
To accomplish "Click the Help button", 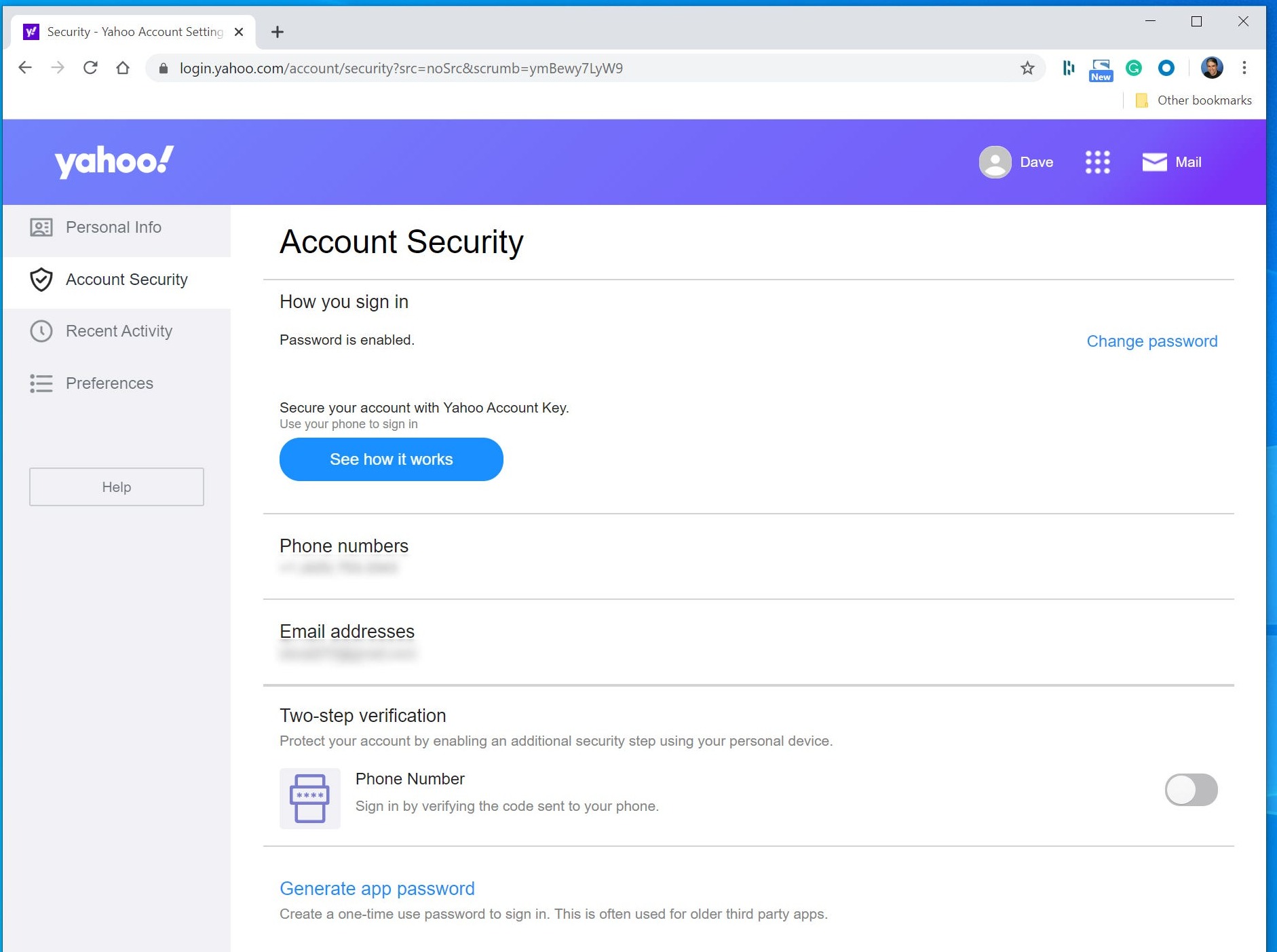I will pos(117,487).
